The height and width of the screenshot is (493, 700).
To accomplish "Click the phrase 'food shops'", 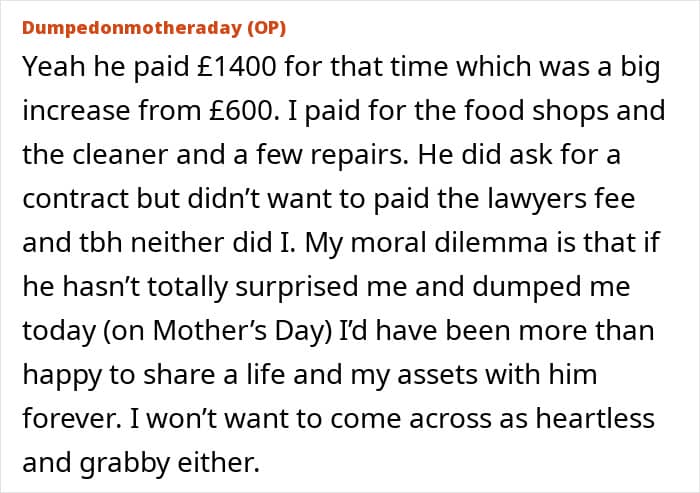I will (x=563, y=110).
